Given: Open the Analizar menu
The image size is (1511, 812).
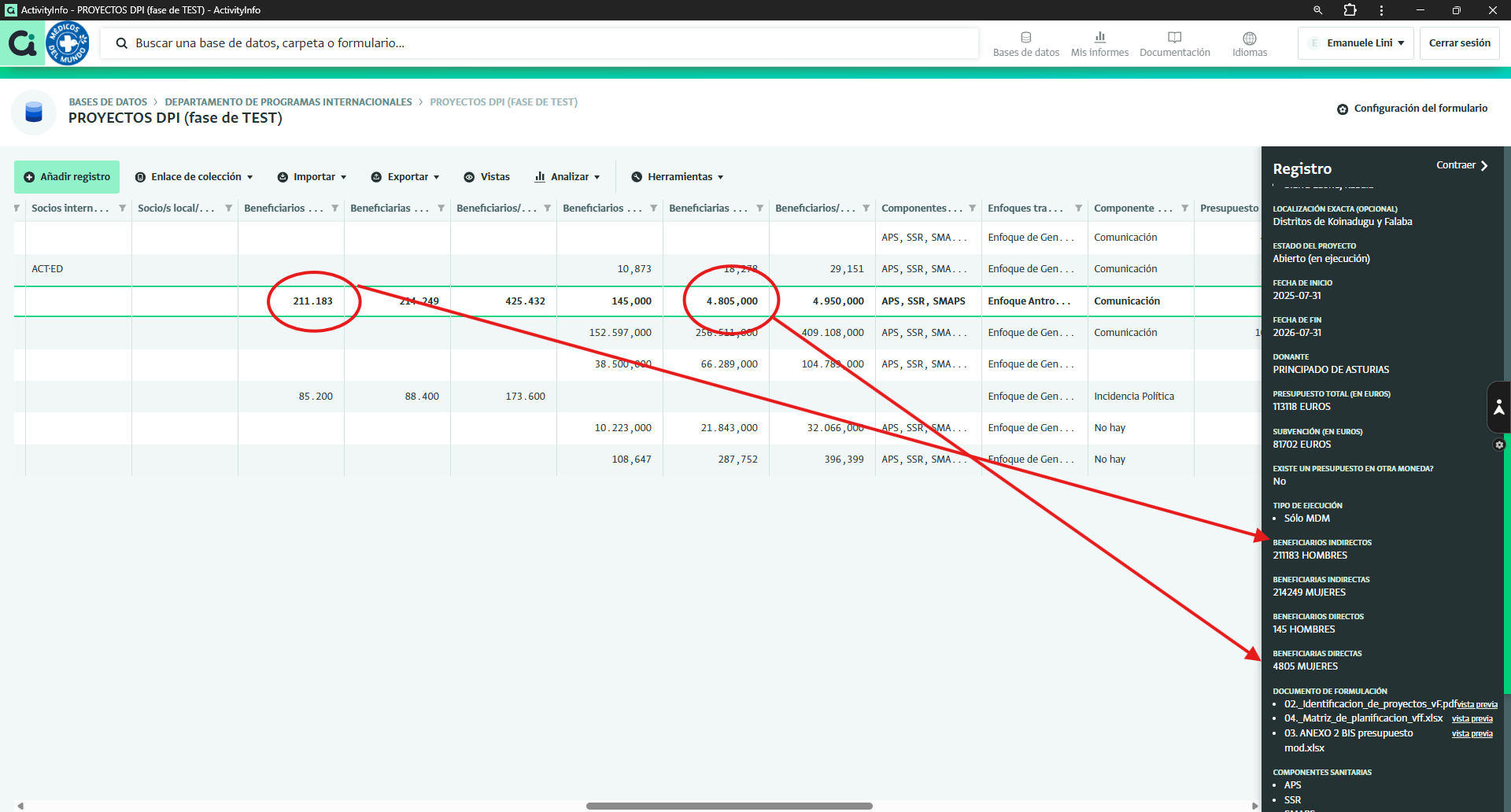Looking at the screenshot, I should point(567,177).
